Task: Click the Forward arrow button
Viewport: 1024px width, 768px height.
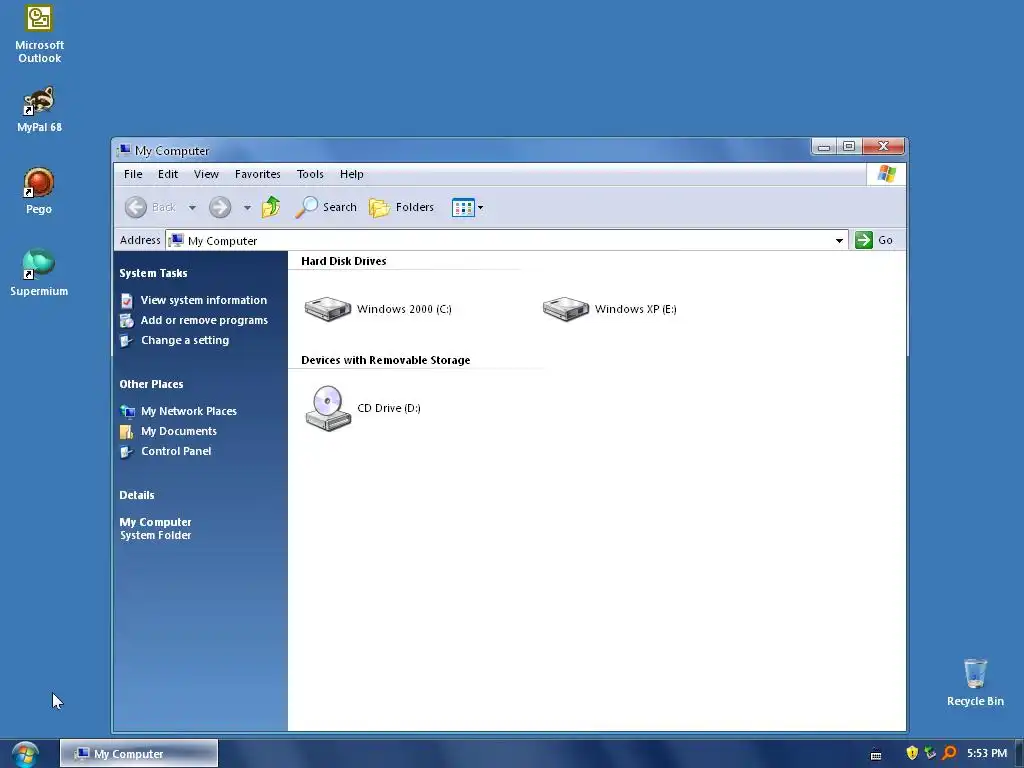Action: [x=220, y=207]
